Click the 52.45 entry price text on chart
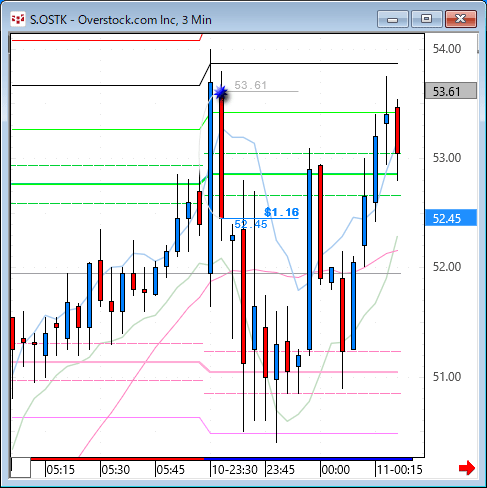This screenshot has height=488, width=487. pyautogui.click(x=251, y=224)
